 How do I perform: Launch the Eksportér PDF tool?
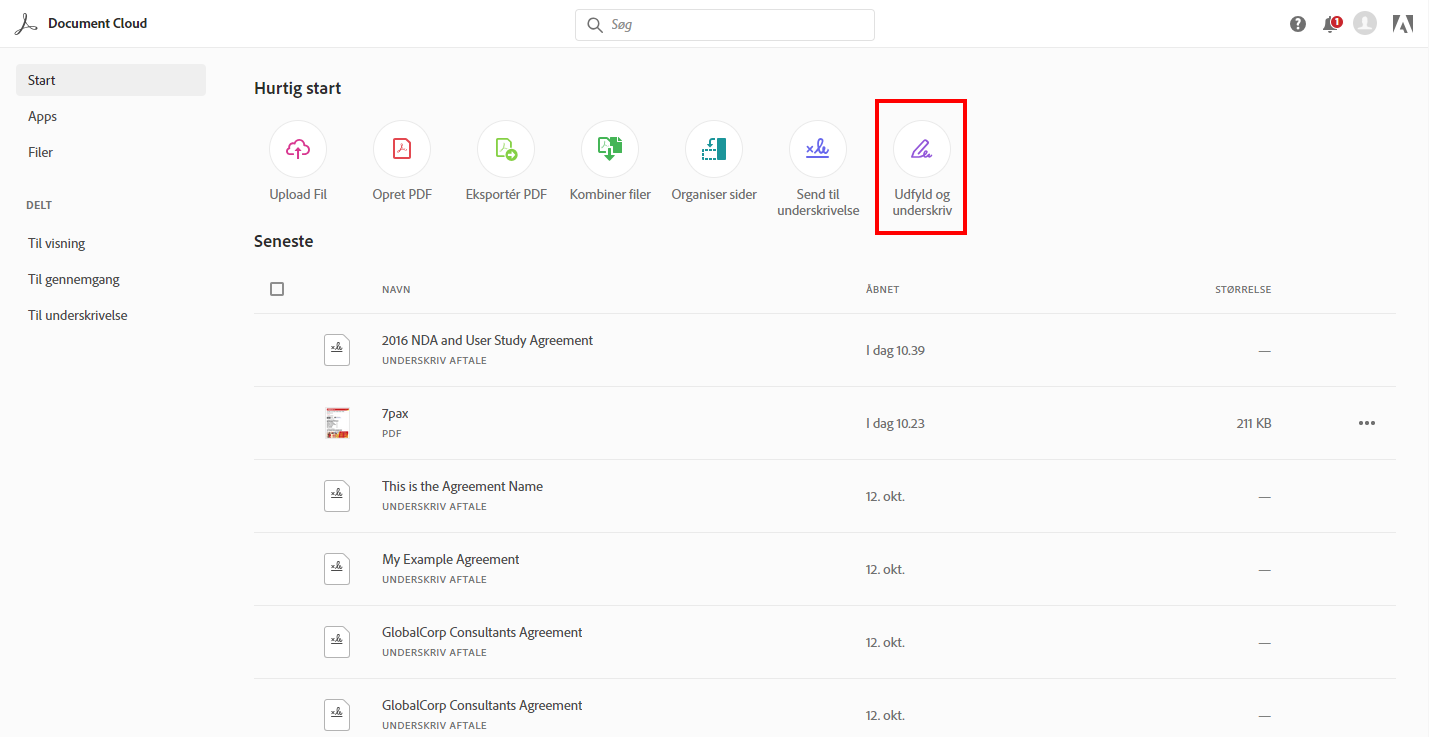click(x=506, y=149)
